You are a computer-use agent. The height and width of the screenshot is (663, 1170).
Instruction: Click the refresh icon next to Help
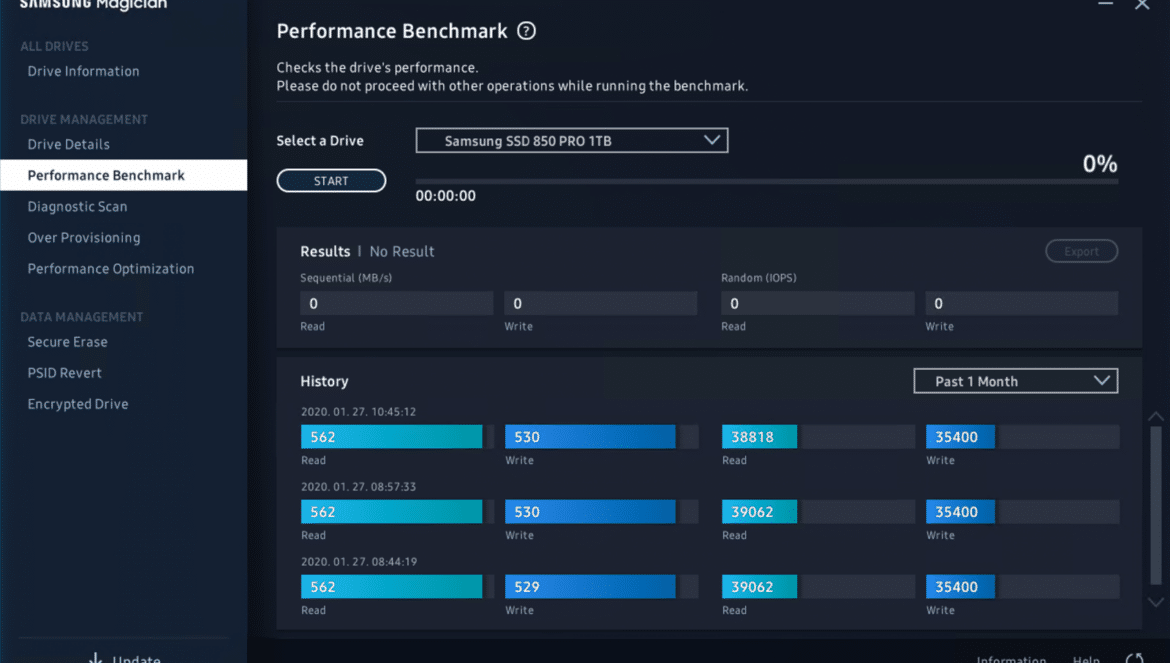(1134, 659)
